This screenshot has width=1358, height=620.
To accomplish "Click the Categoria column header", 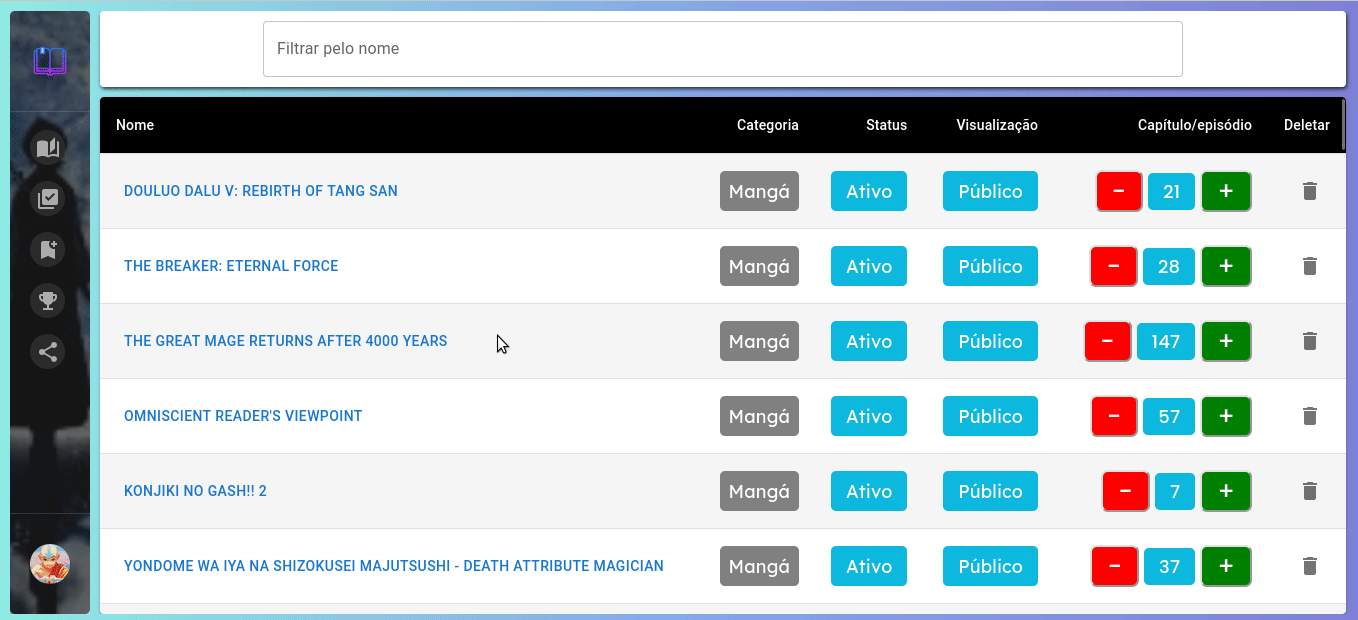I will [768, 125].
